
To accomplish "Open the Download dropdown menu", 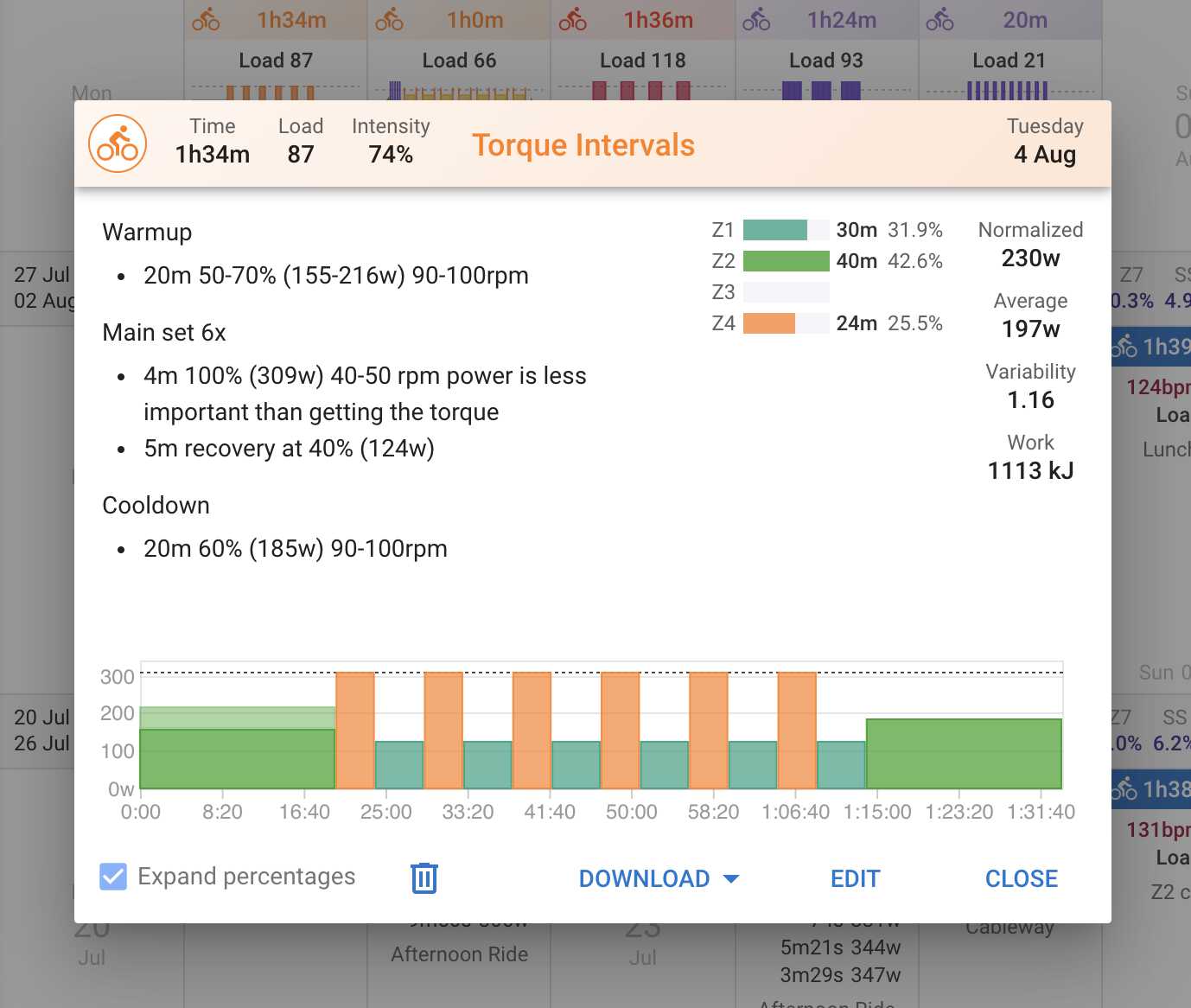I will coord(659,878).
